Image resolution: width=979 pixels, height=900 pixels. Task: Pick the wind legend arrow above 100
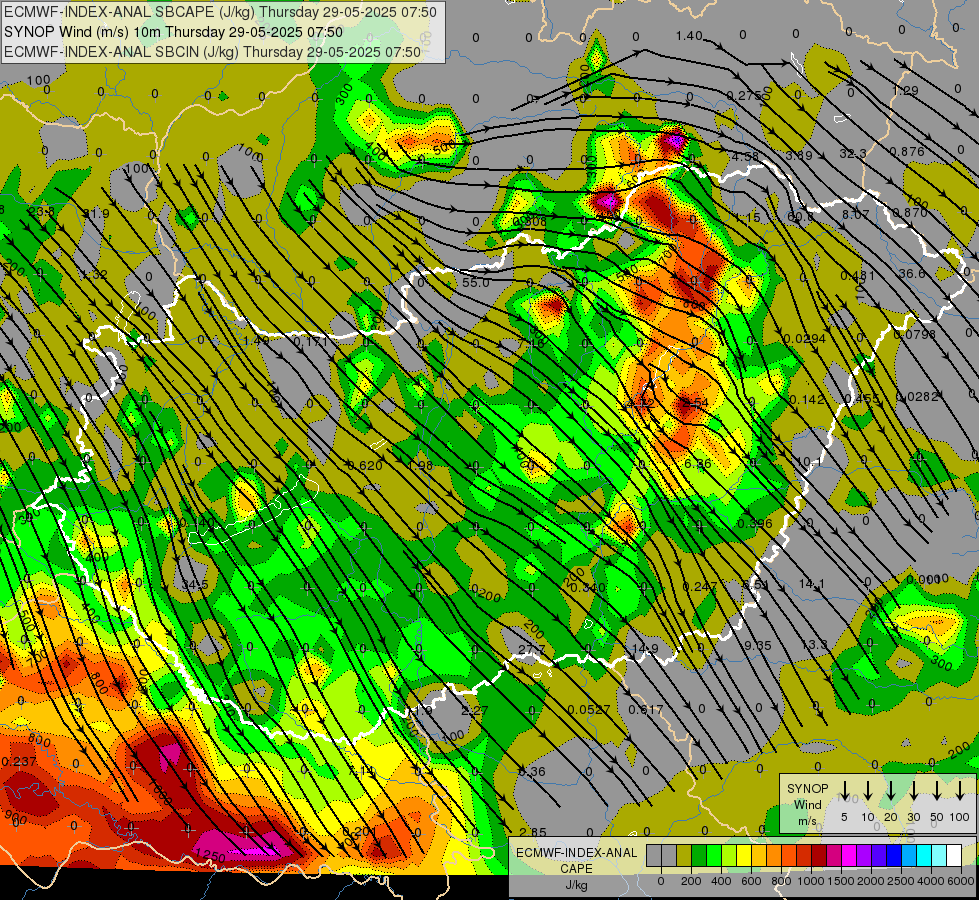(960, 790)
